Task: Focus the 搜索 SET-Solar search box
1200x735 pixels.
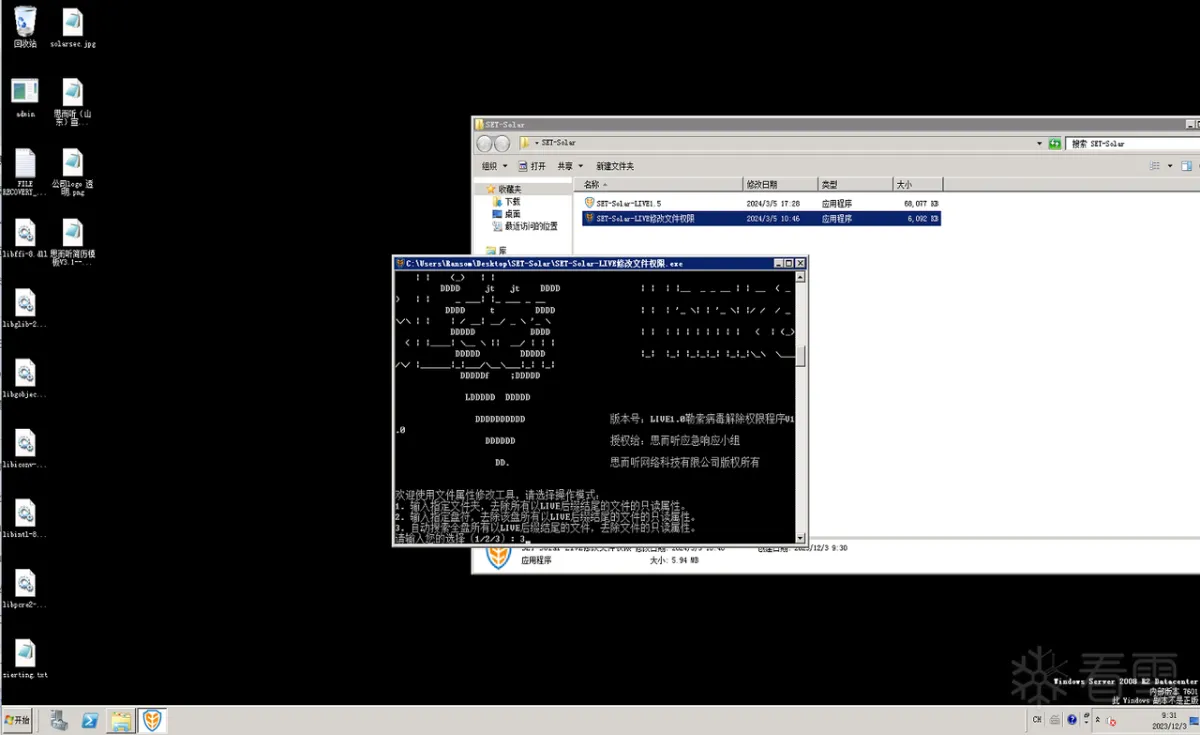Action: [1132, 143]
